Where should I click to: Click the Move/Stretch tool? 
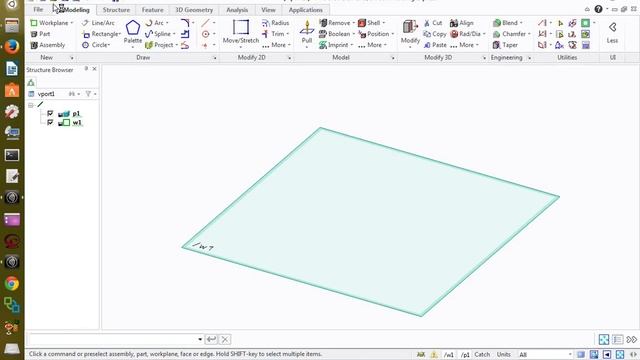click(241, 32)
